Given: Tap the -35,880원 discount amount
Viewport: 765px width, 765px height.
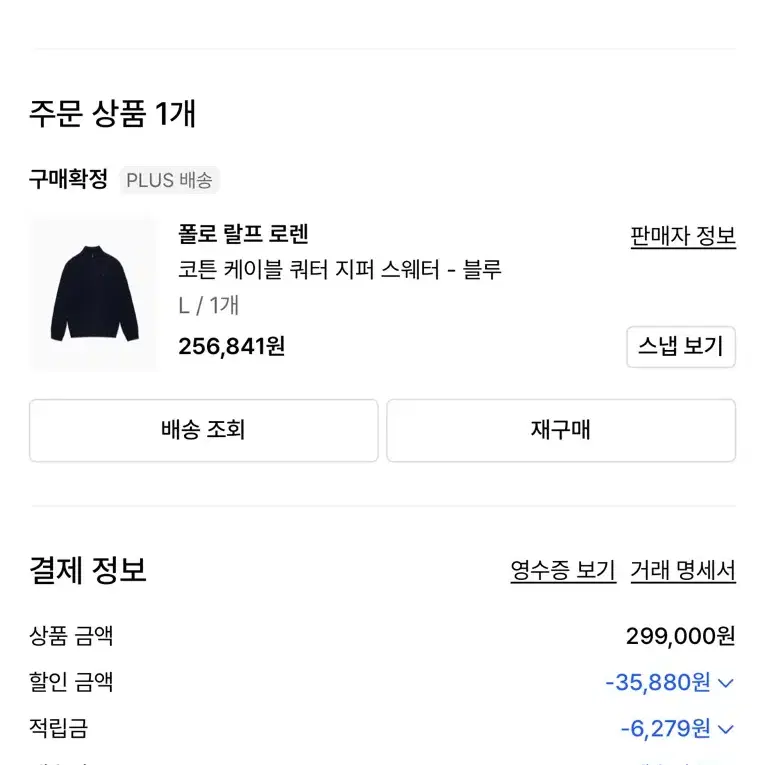Looking at the screenshot, I should click(658, 682).
